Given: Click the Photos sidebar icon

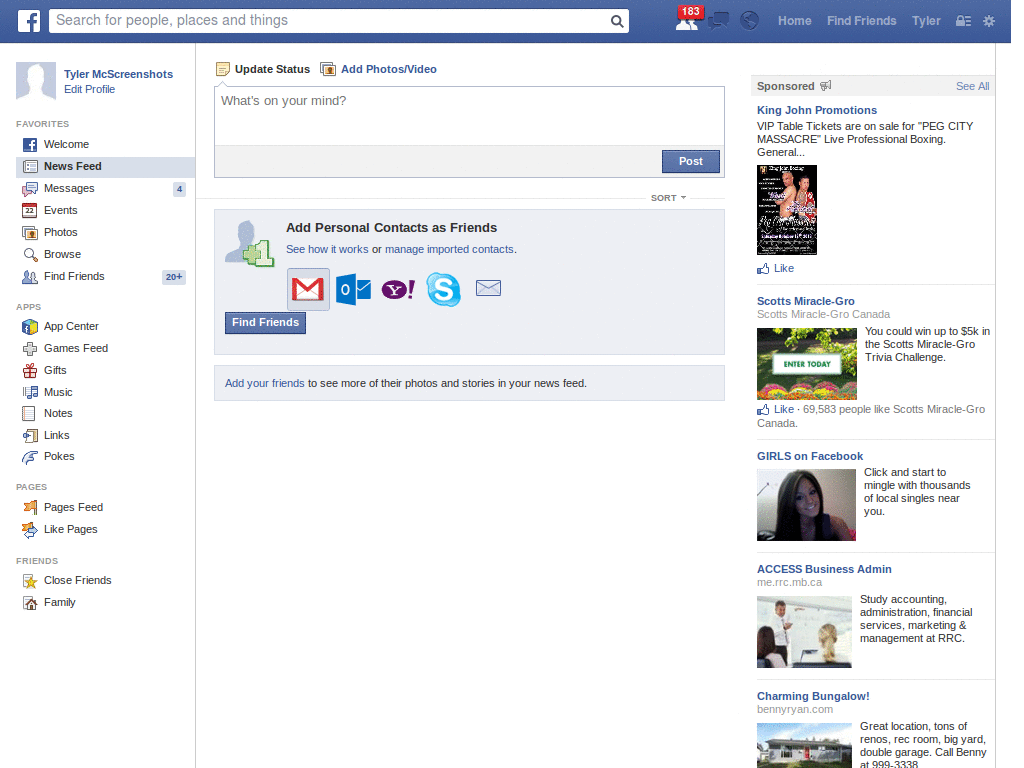Looking at the screenshot, I should pyautogui.click(x=29, y=232).
